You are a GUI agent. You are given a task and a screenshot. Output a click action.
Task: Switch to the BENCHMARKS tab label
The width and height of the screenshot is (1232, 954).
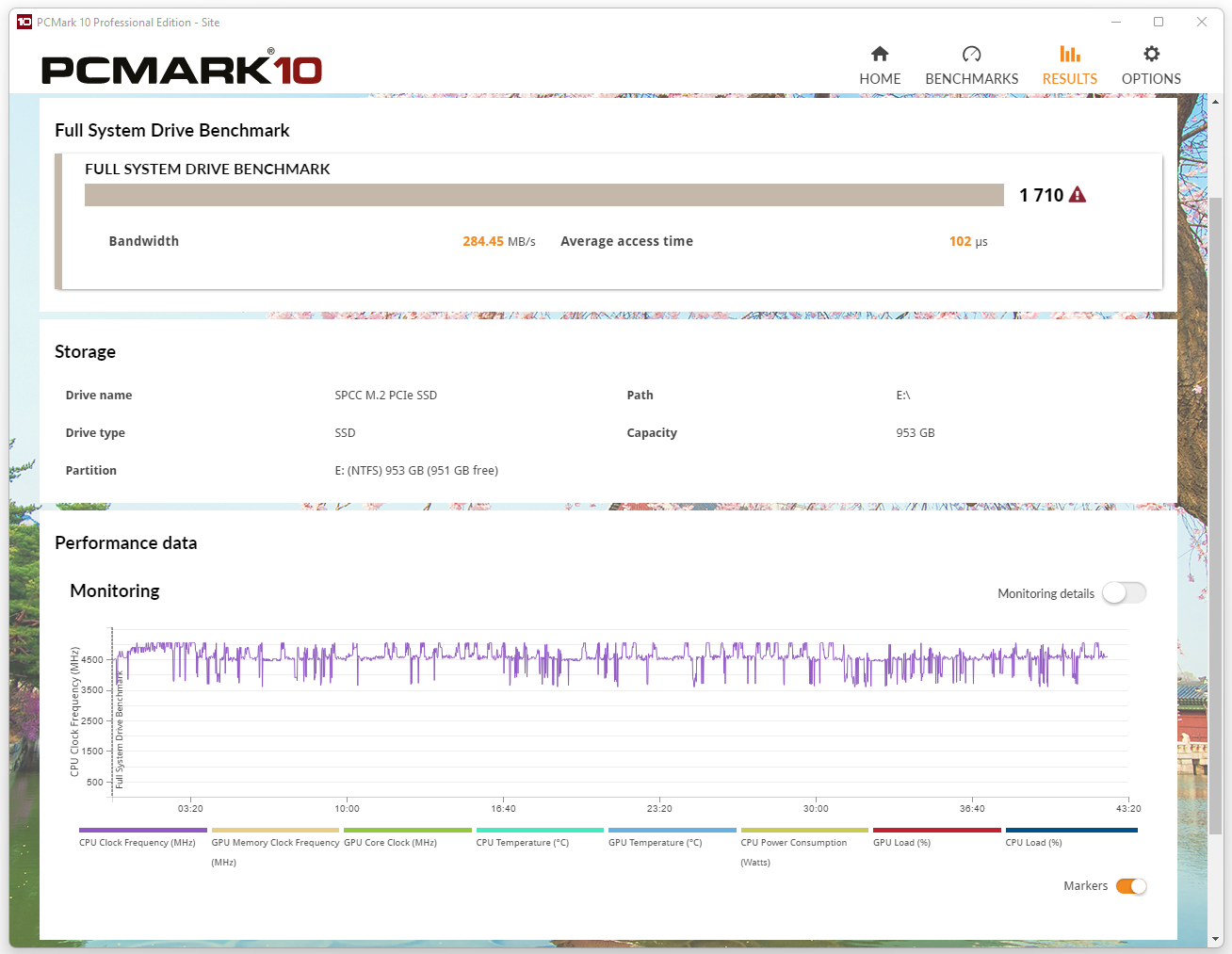click(x=972, y=79)
